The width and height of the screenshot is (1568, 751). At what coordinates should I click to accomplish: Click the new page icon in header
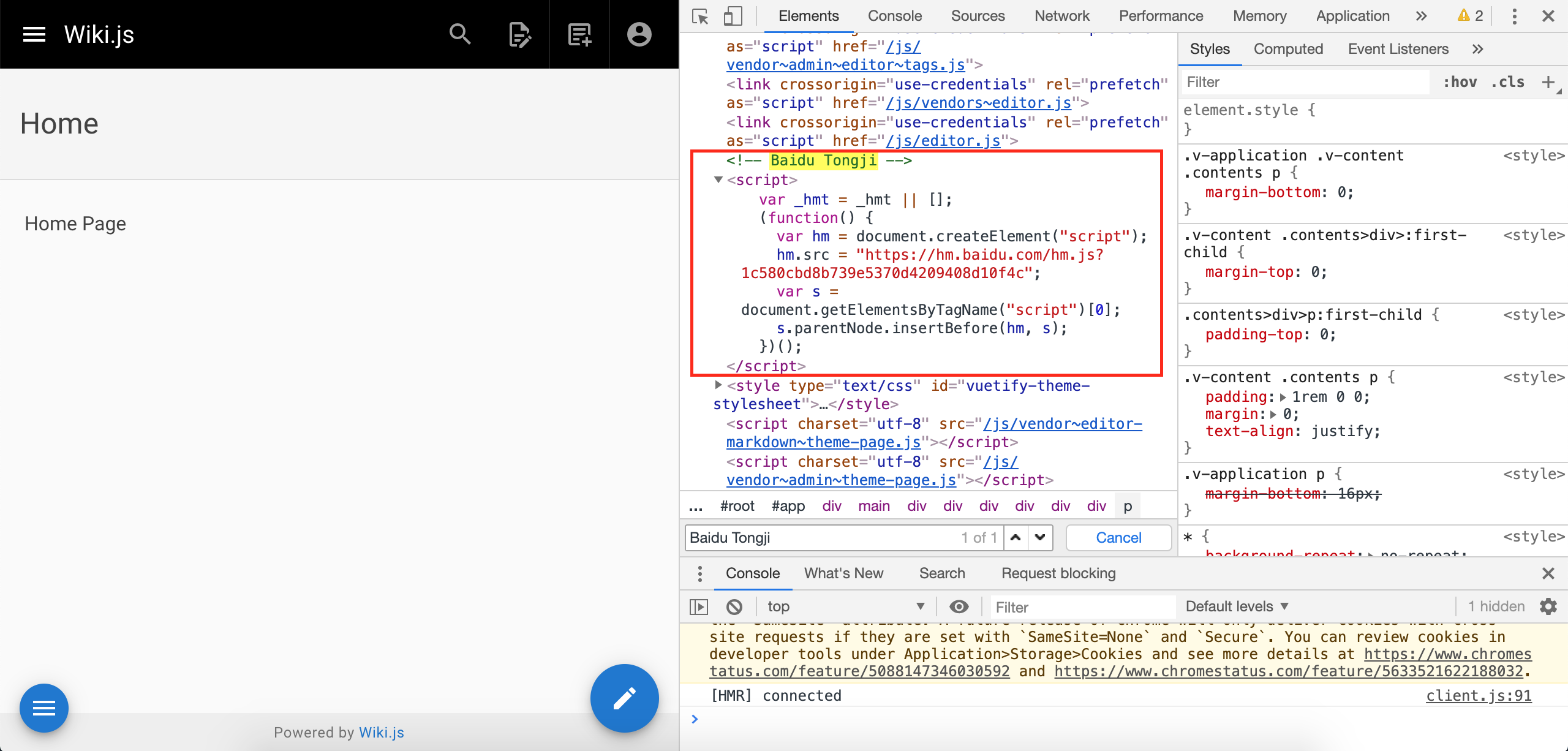click(x=579, y=35)
